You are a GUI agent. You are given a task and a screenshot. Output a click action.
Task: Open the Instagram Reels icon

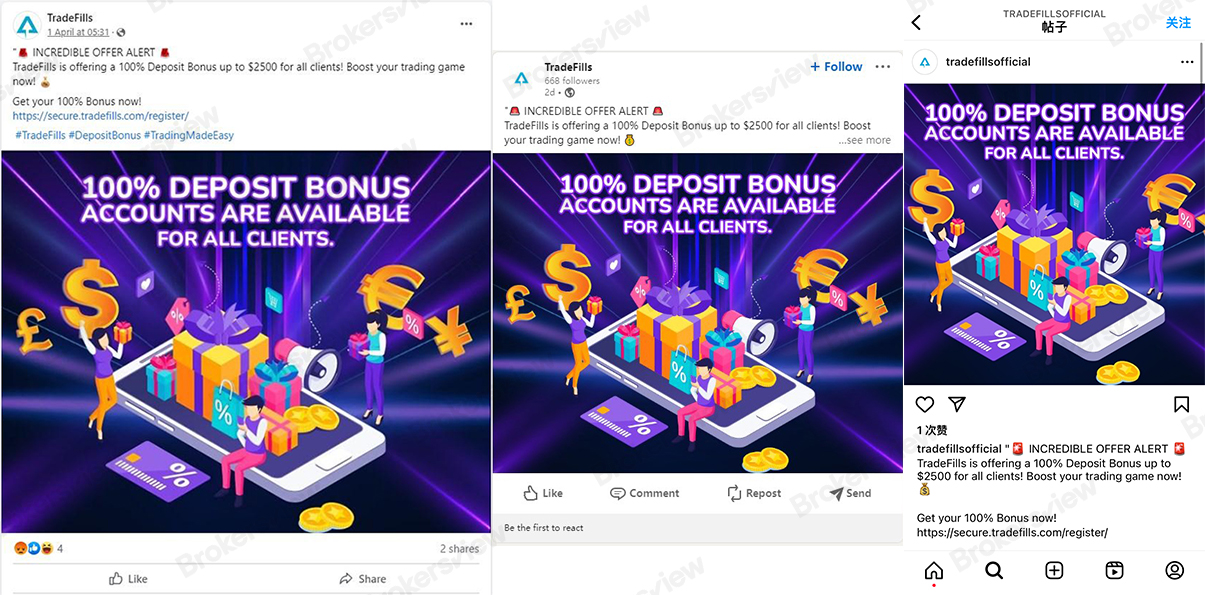click(1114, 570)
